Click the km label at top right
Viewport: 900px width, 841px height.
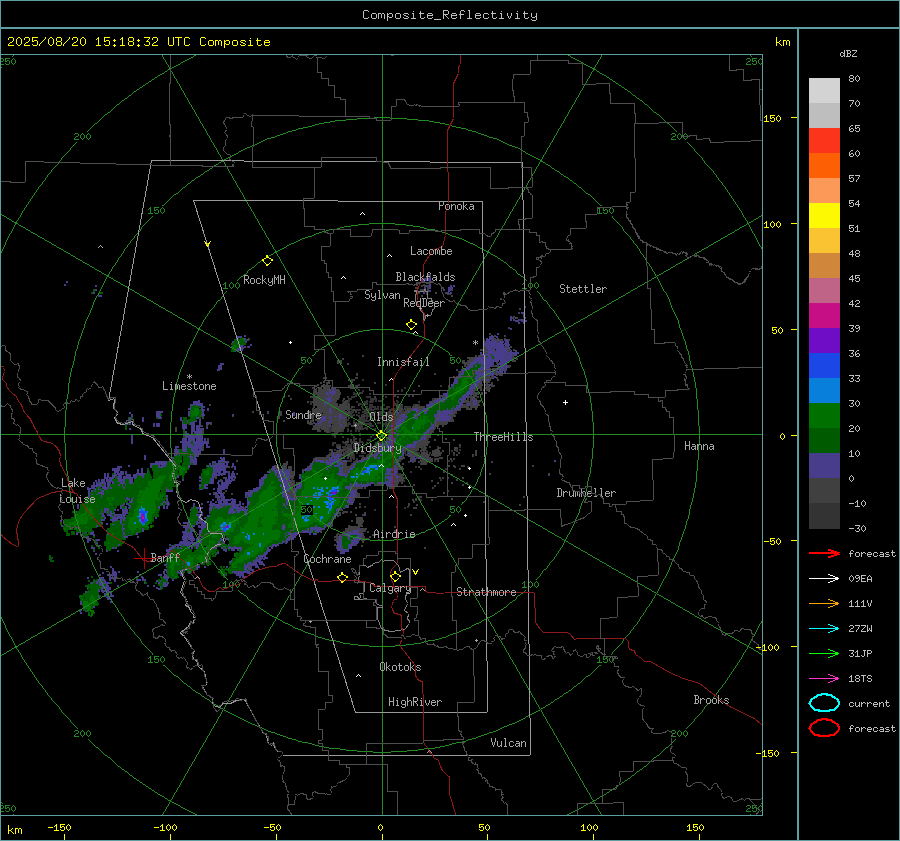(x=782, y=42)
